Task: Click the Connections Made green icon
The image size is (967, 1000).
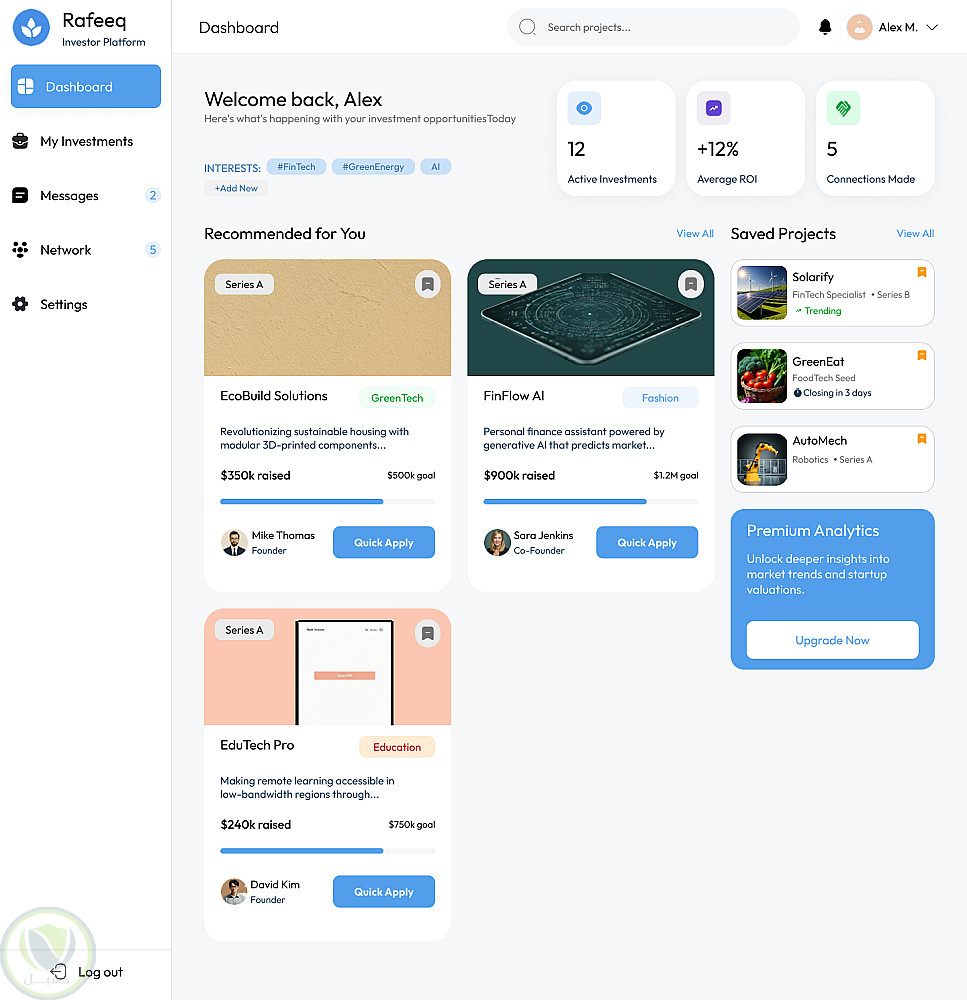Action: (x=843, y=108)
